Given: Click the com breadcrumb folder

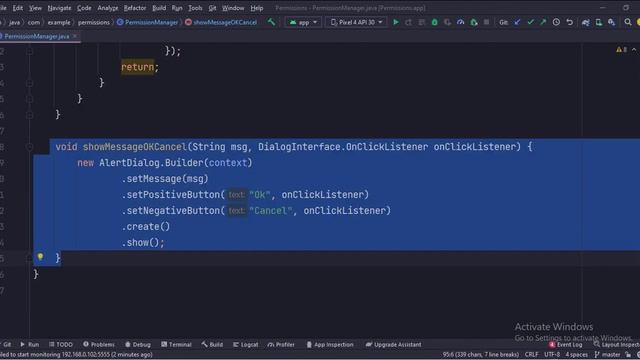Looking at the screenshot, I should pos(34,22).
